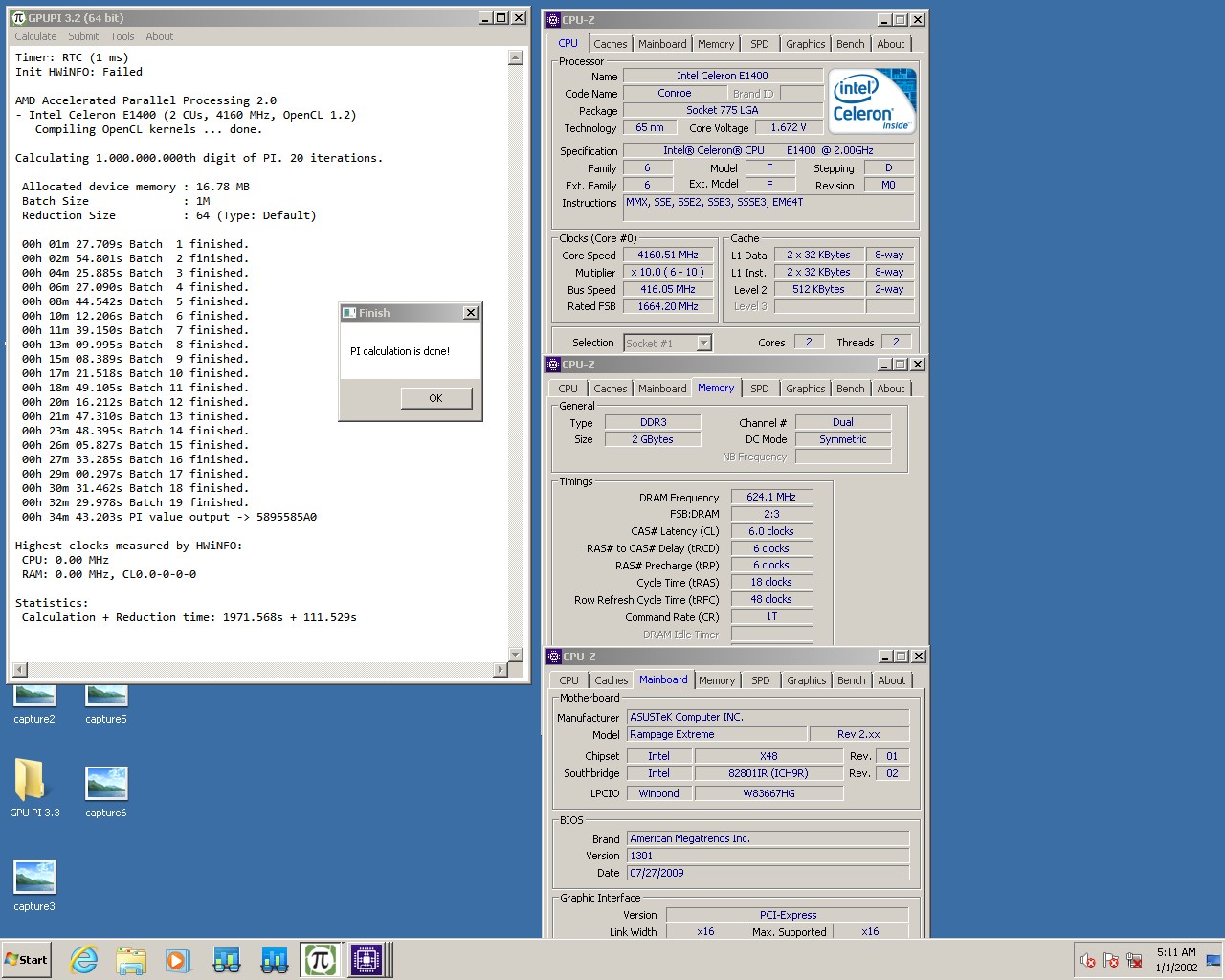Screen dimensions: 1225x980
Task: Select the GPU PI 3.3 folder icon
Action: tap(34, 788)
